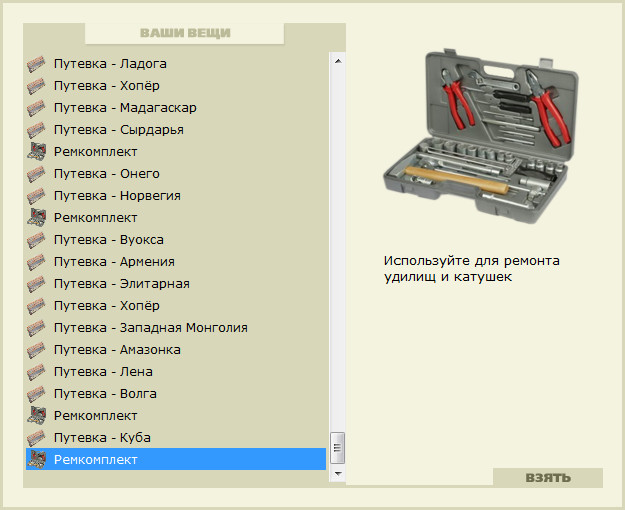Click the scrollbar thumb of the items list
Screen dimensions: 625x510
point(338,448)
